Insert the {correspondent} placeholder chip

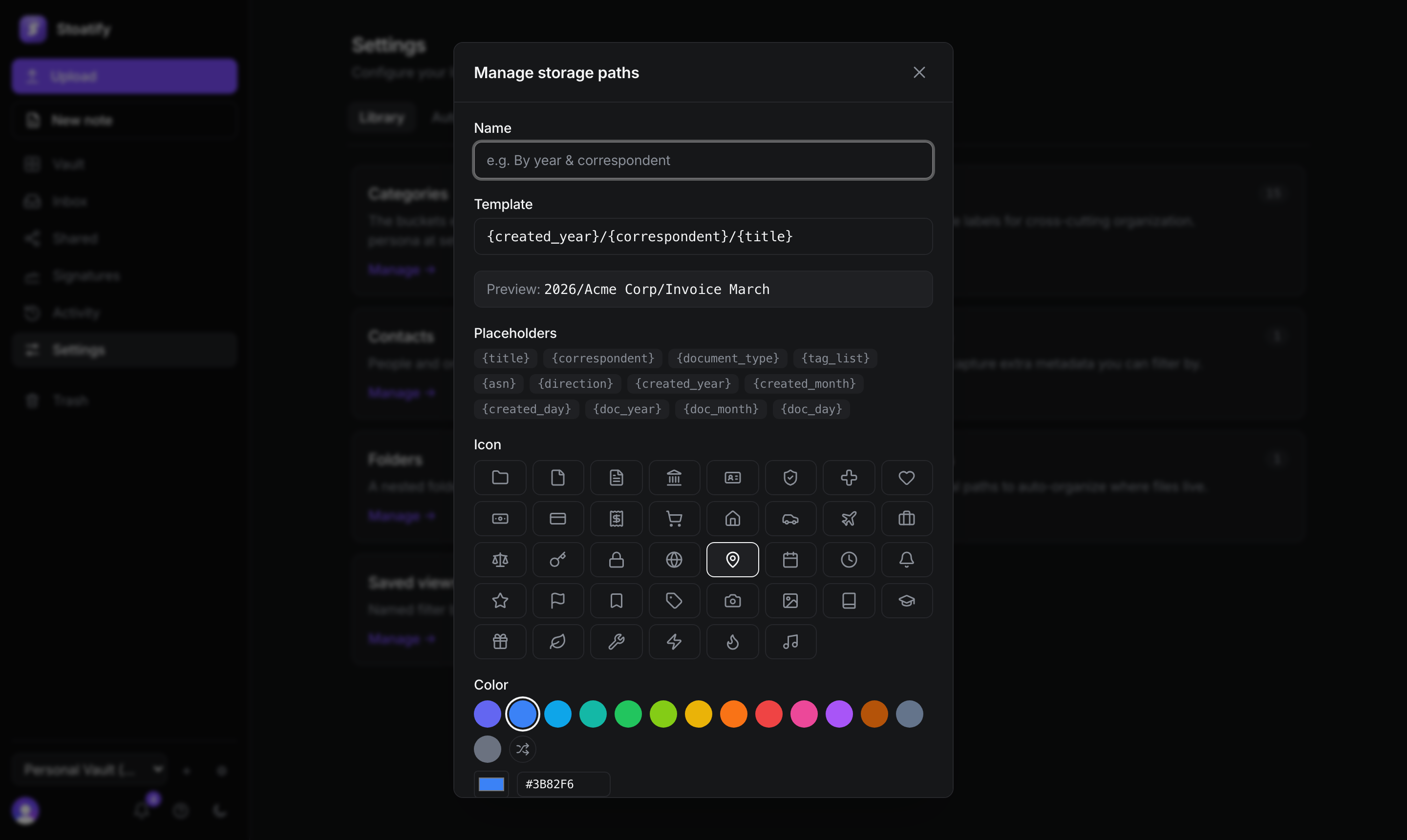pyautogui.click(x=603, y=358)
